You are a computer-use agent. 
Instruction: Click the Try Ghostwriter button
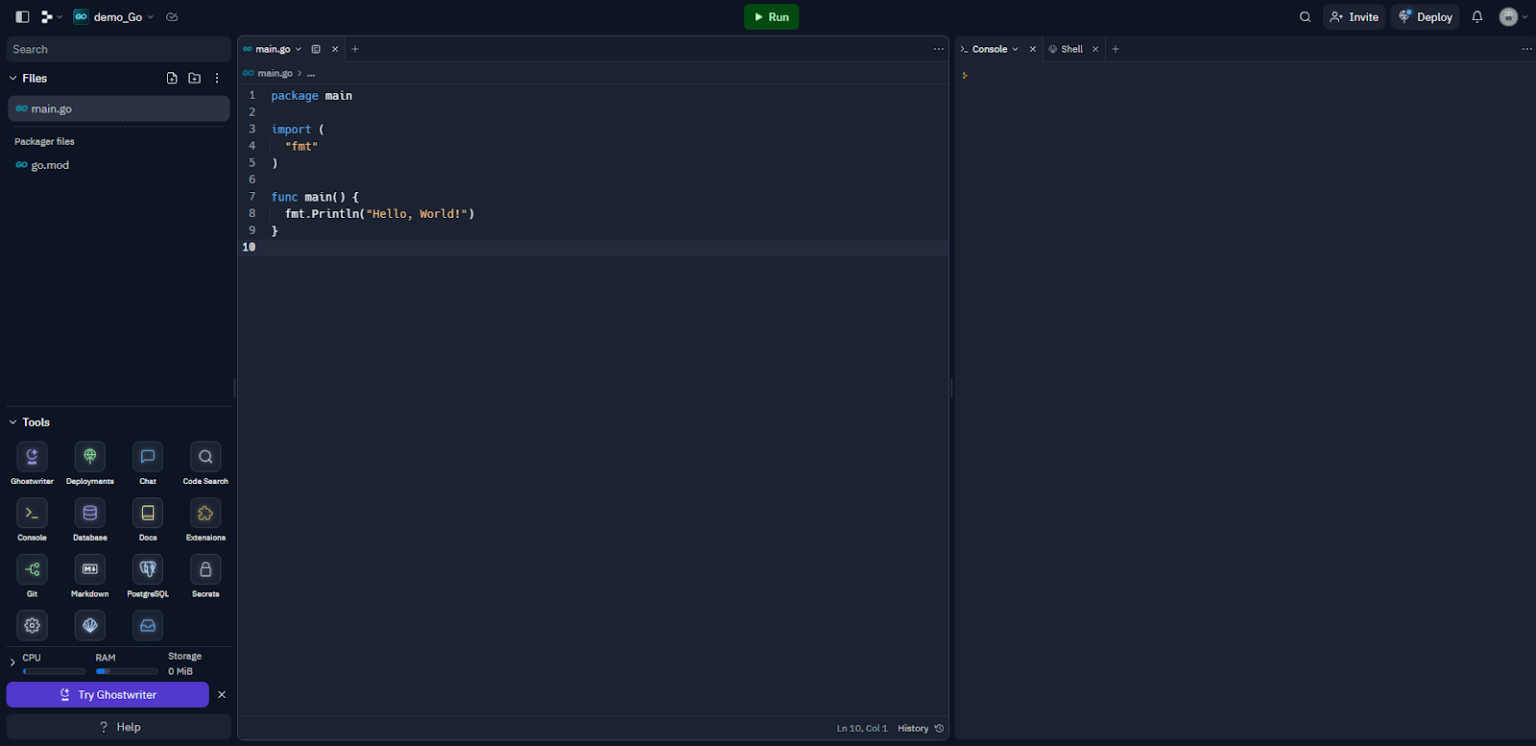tap(108, 694)
